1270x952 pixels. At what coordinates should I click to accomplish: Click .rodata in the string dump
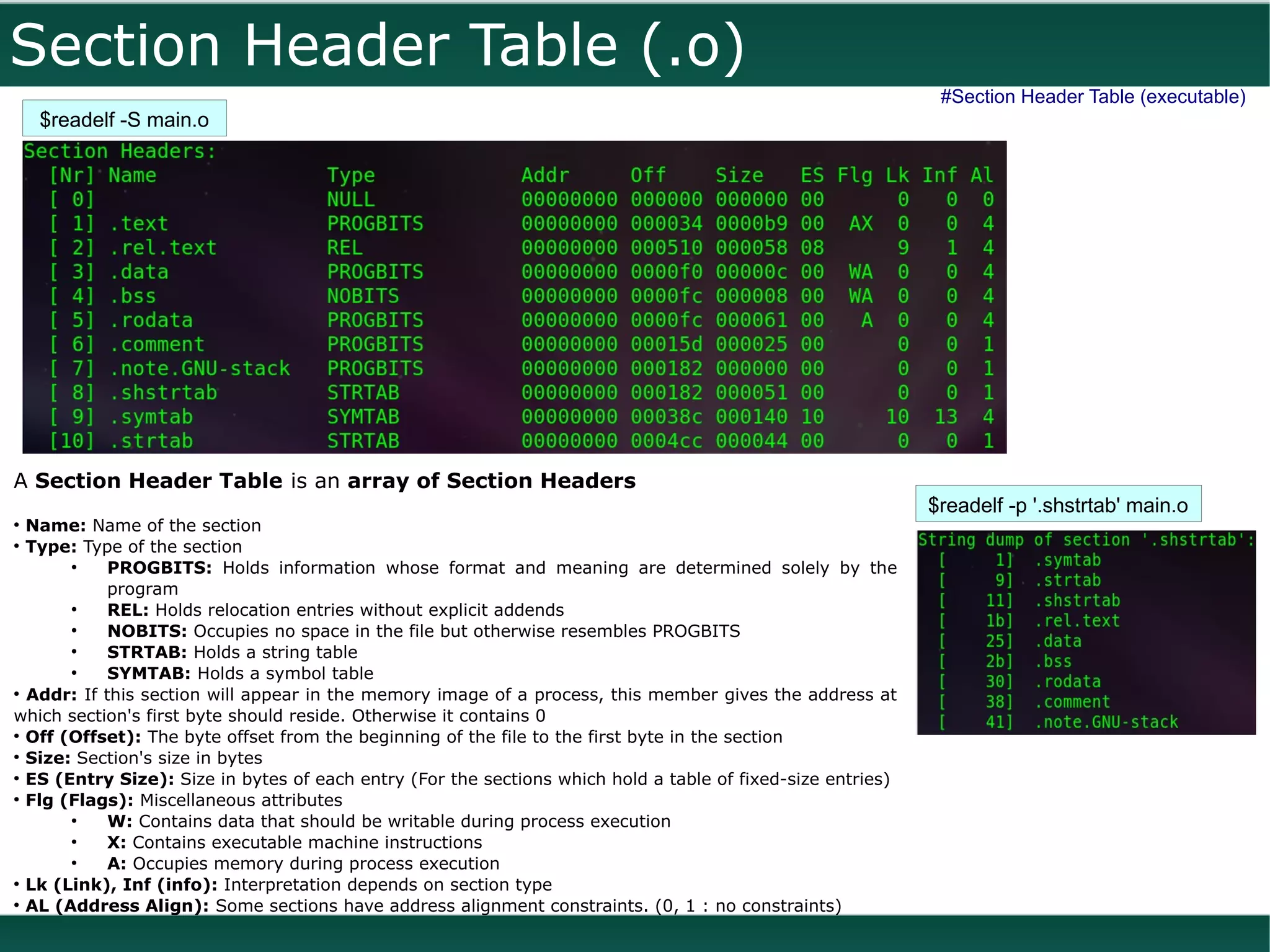coord(1067,682)
